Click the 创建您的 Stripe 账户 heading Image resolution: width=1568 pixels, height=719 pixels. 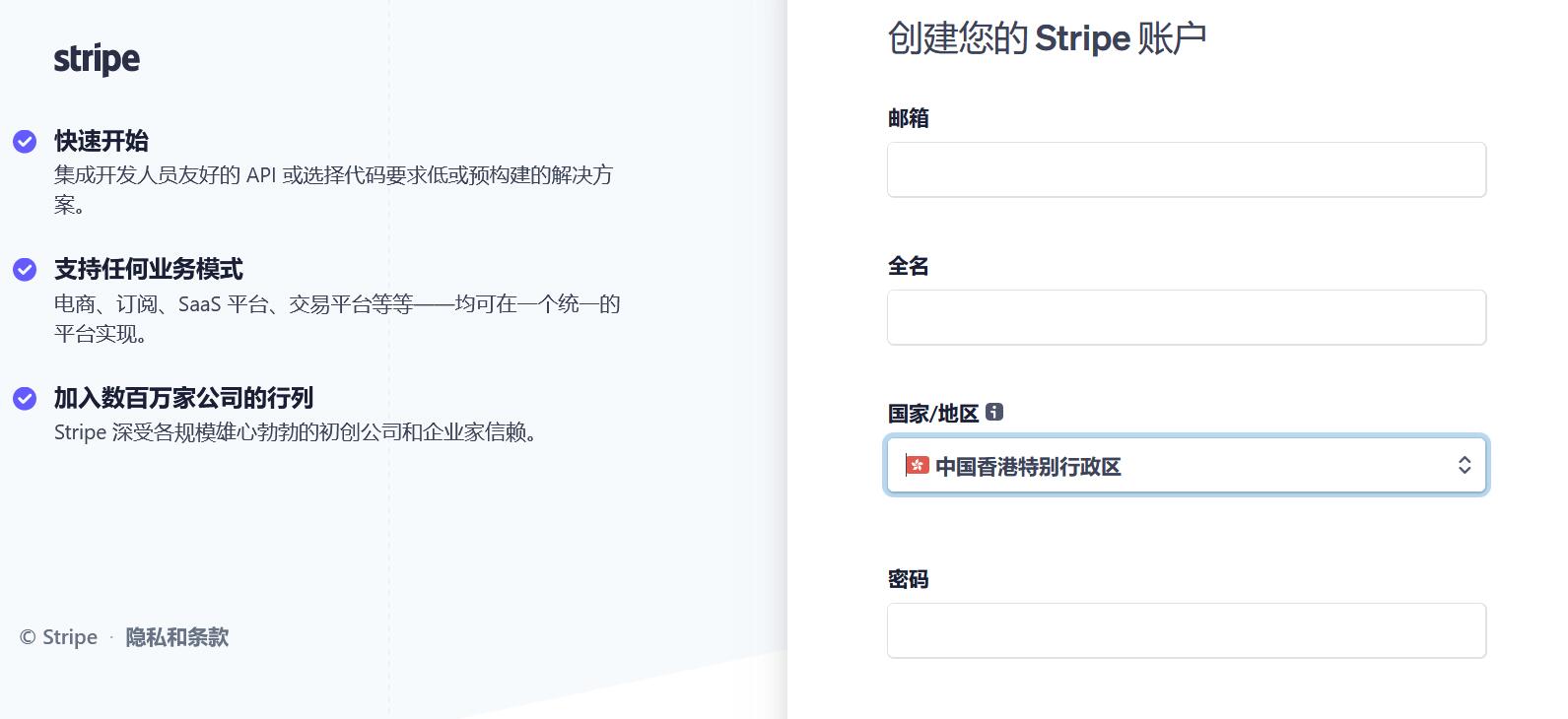[1047, 38]
